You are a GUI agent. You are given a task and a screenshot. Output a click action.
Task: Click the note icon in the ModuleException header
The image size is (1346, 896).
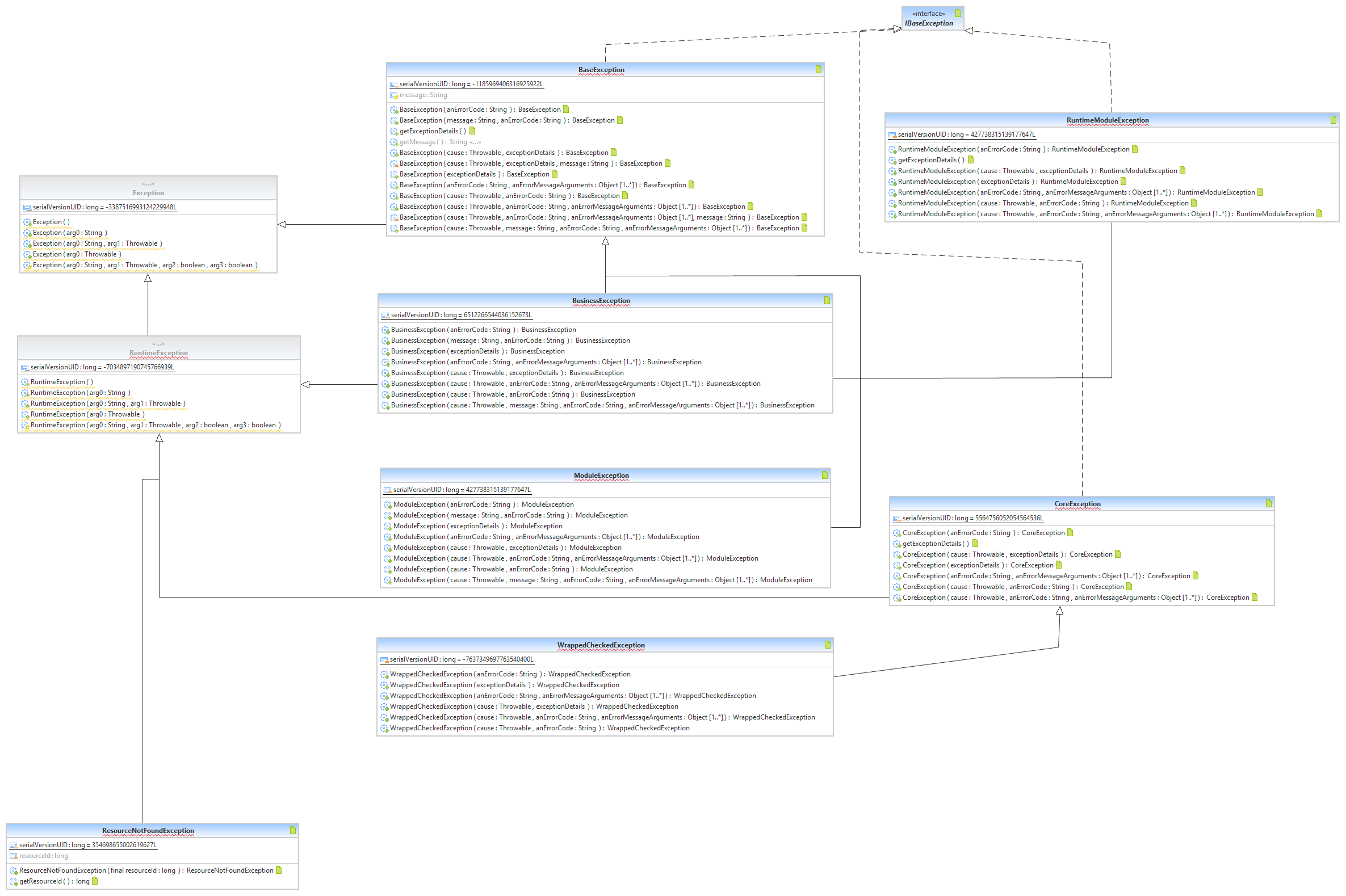[824, 475]
